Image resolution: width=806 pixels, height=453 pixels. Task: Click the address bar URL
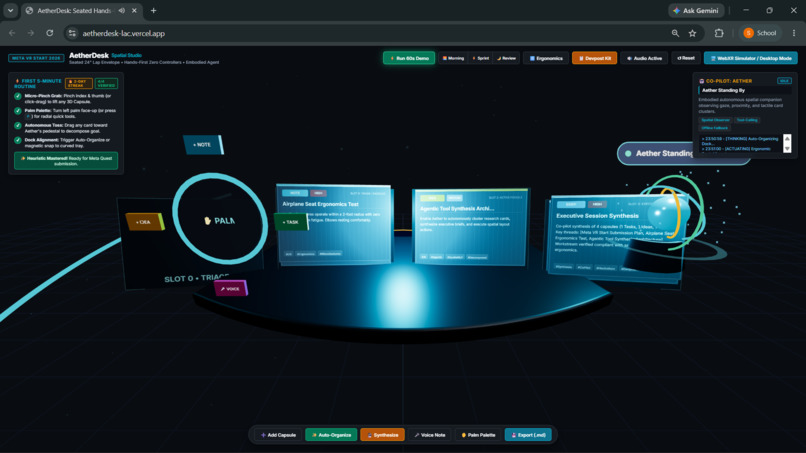coord(124,33)
